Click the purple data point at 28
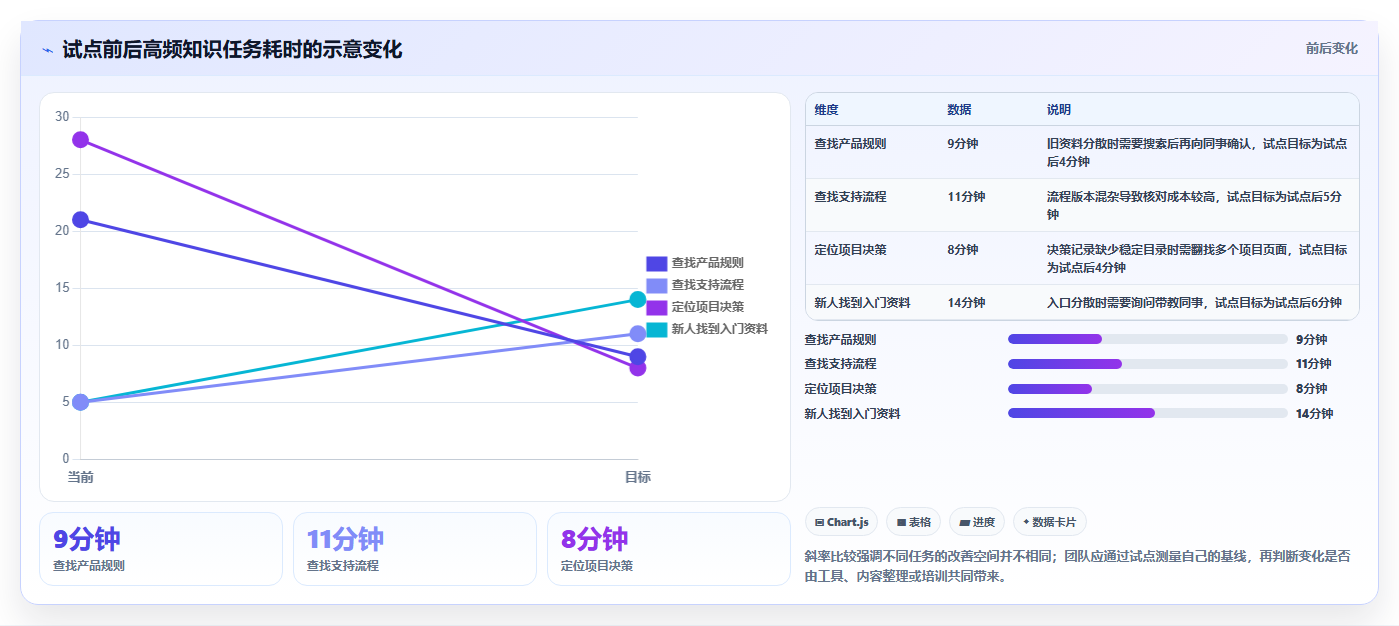The width and height of the screenshot is (1399, 626). pyautogui.click(x=80, y=140)
